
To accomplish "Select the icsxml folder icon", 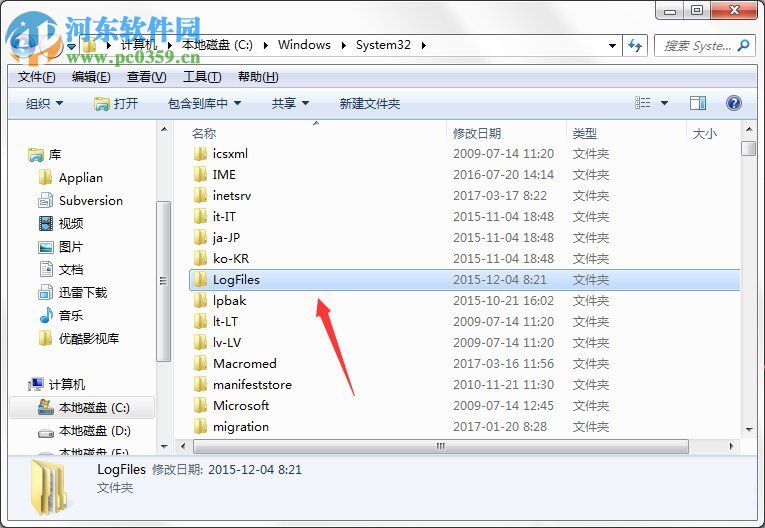I will (200, 154).
